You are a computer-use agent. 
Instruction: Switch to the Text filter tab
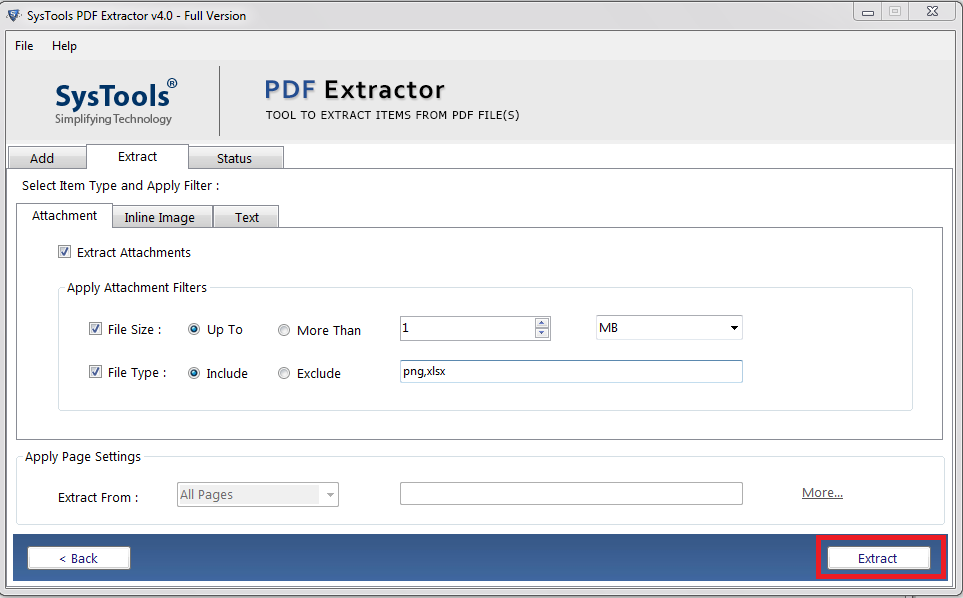pos(246,216)
